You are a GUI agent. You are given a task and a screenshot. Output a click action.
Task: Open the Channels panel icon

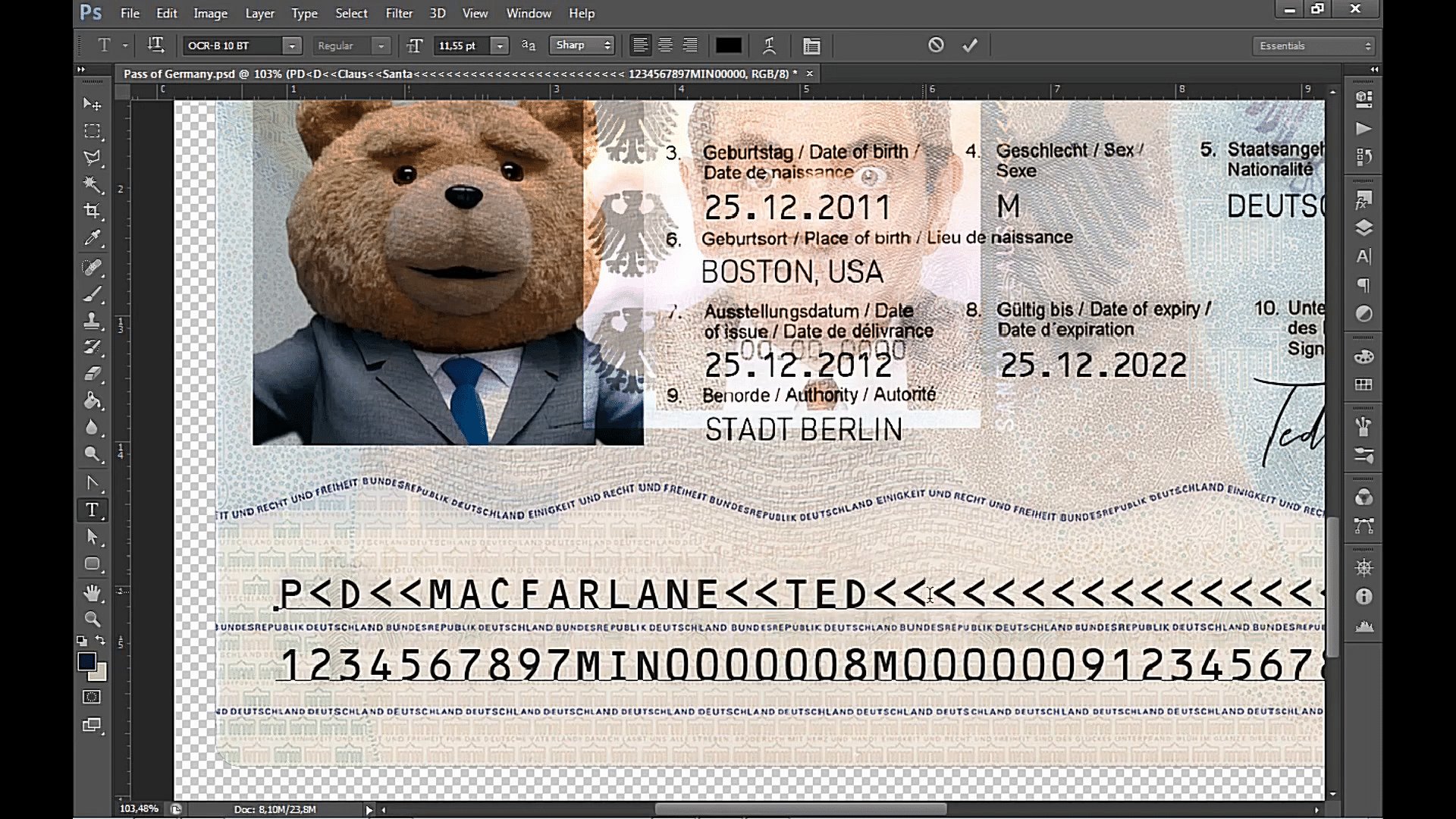pyautogui.click(x=1363, y=497)
